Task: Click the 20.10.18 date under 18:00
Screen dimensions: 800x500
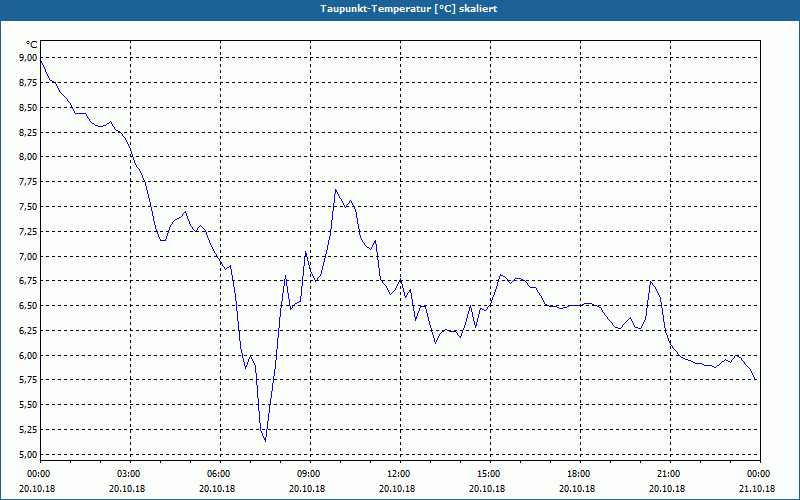Action: pos(577,488)
